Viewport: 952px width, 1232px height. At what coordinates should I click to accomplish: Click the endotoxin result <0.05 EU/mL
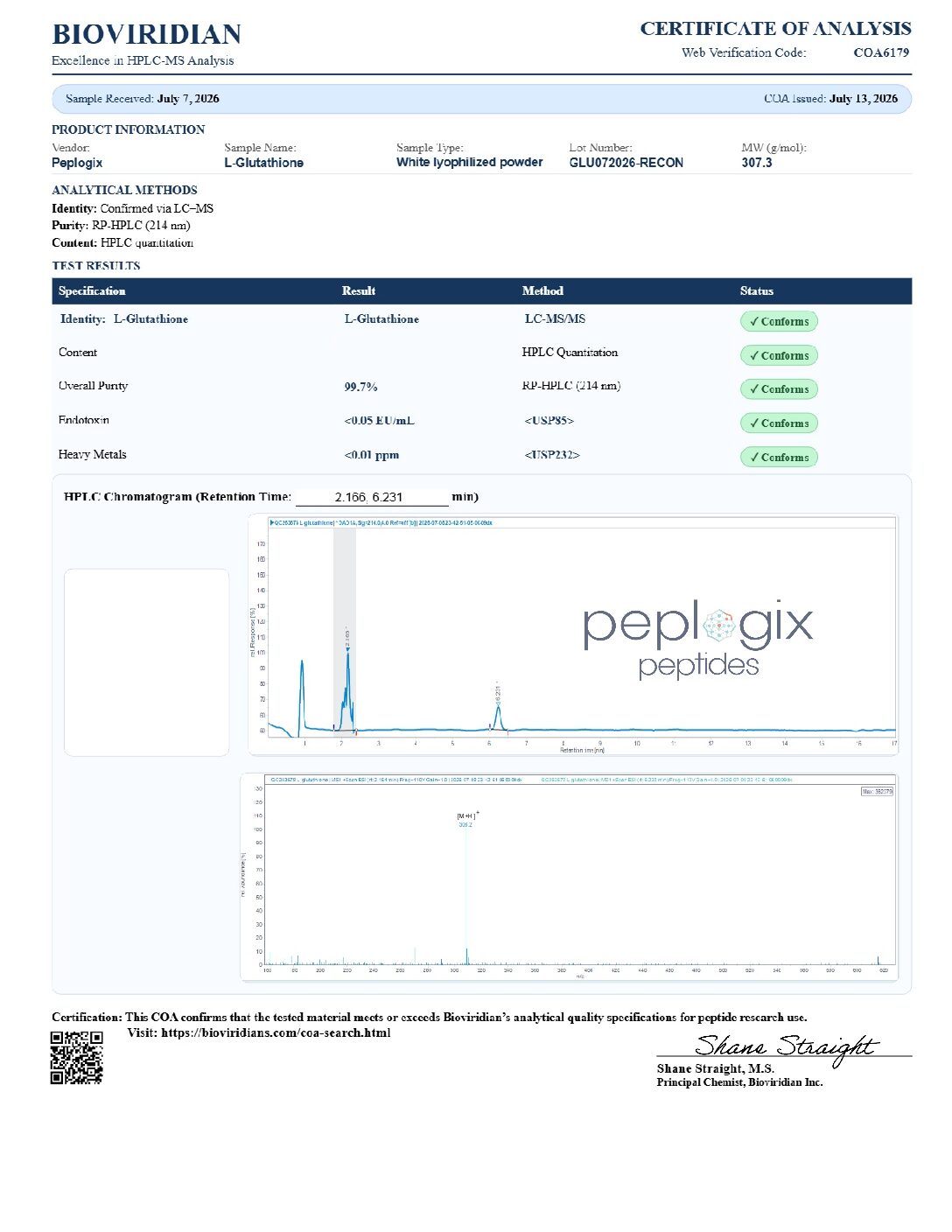(380, 421)
